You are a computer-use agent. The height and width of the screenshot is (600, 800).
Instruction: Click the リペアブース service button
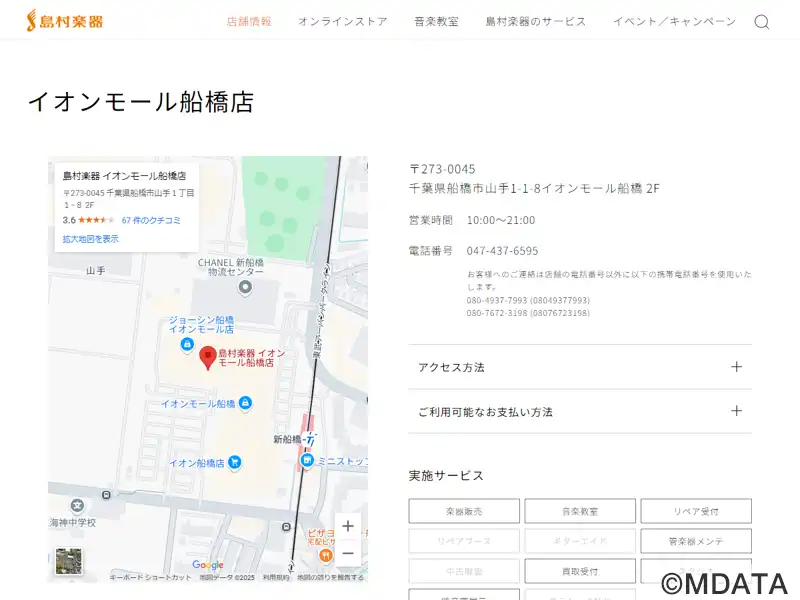(x=464, y=541)
